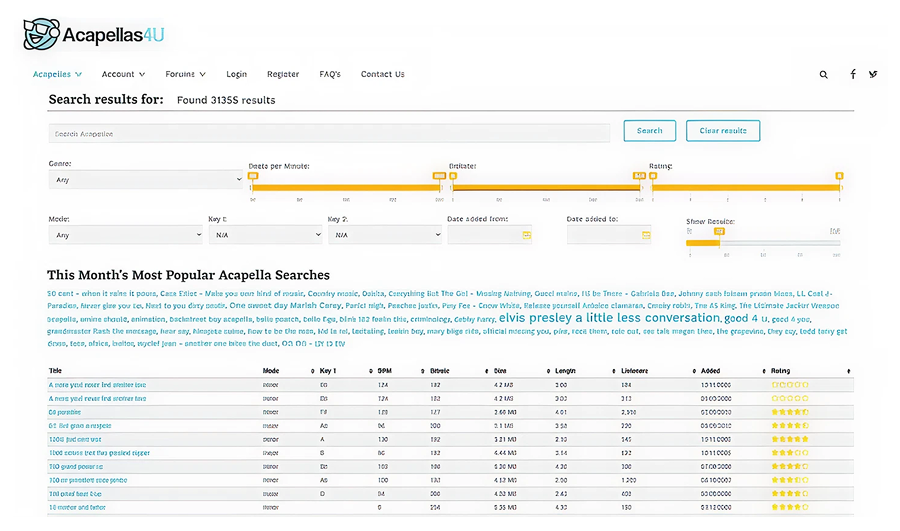This screenshot has height=531, width=900.
Task: Focus the Search Acapellas text field
Action: coord(329,134)
